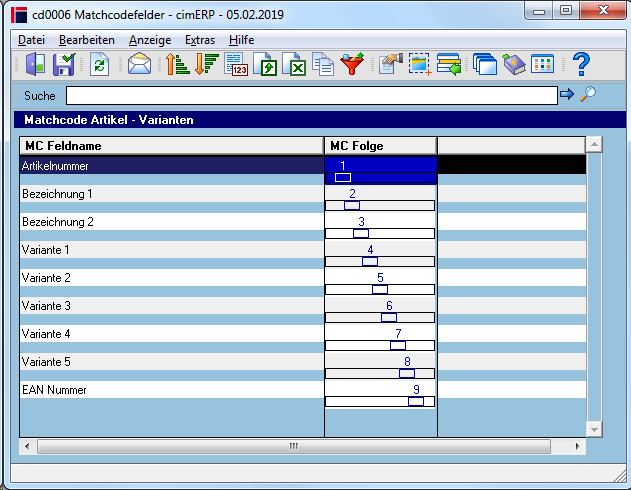Click the magnifying glass search icon

point(588,95)
